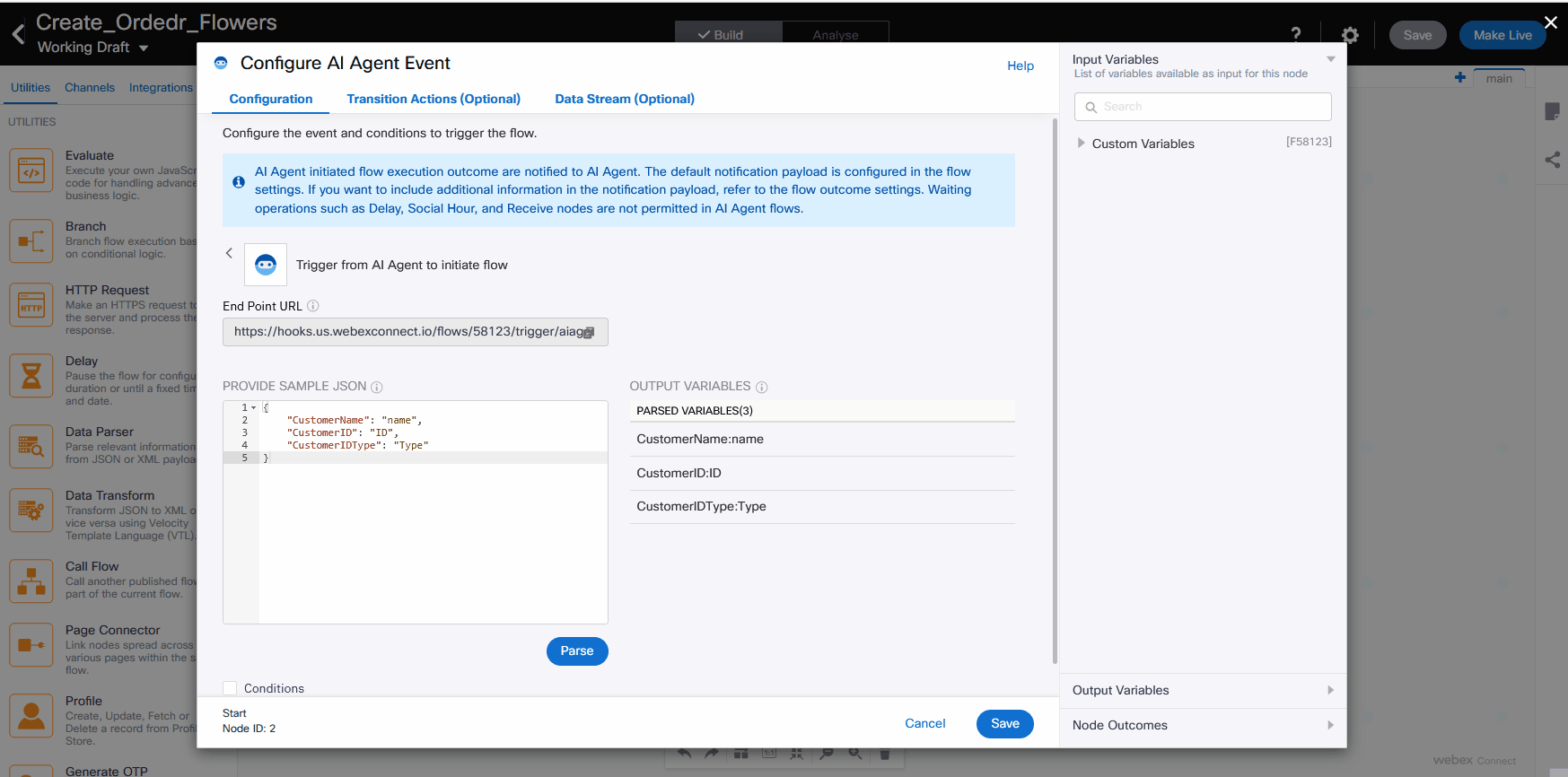The width and height of the screenshot is (1568, 777).
Task: Open the Working Draft version dropdown
Action: pyautogui.click(x=143, y=48)
